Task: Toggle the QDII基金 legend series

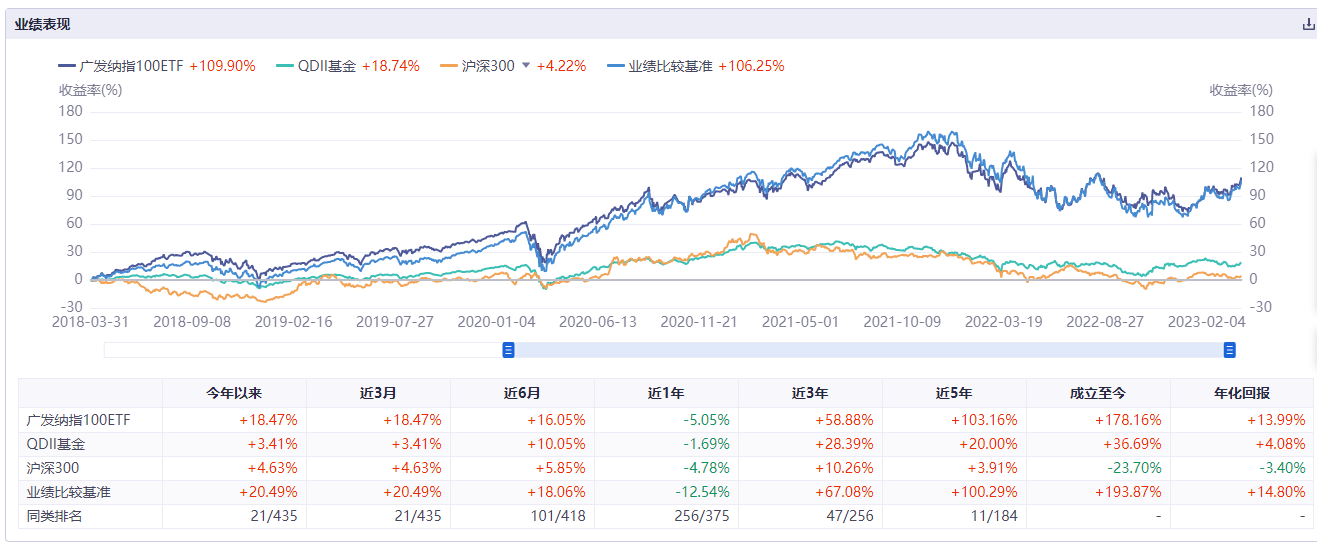Action: pyautogui.click(x=326, y=66)
